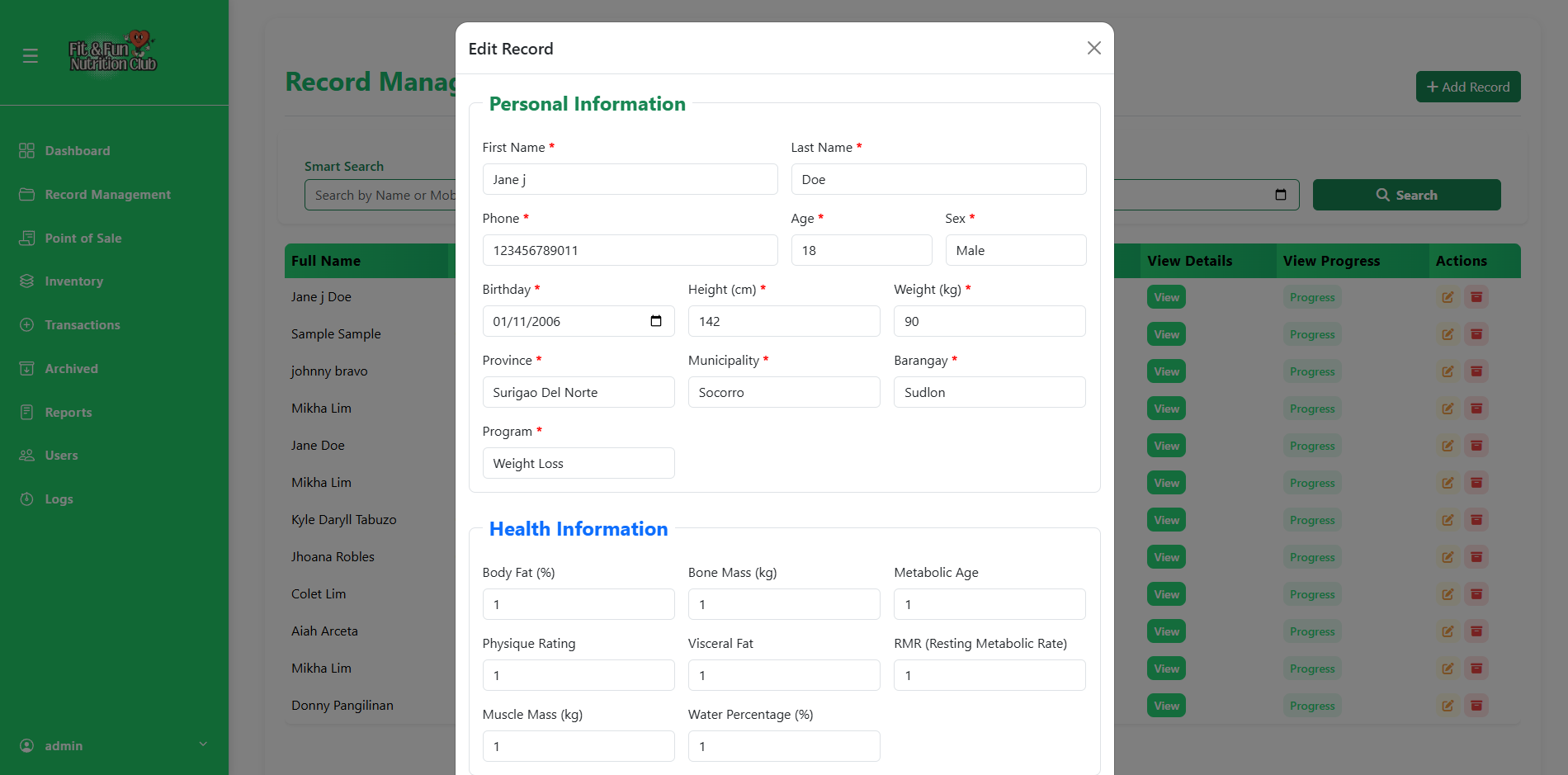Click the calendar icon in search date field
The width and height of the screenshot is (1568, 775).
(x=1281, y=195)
